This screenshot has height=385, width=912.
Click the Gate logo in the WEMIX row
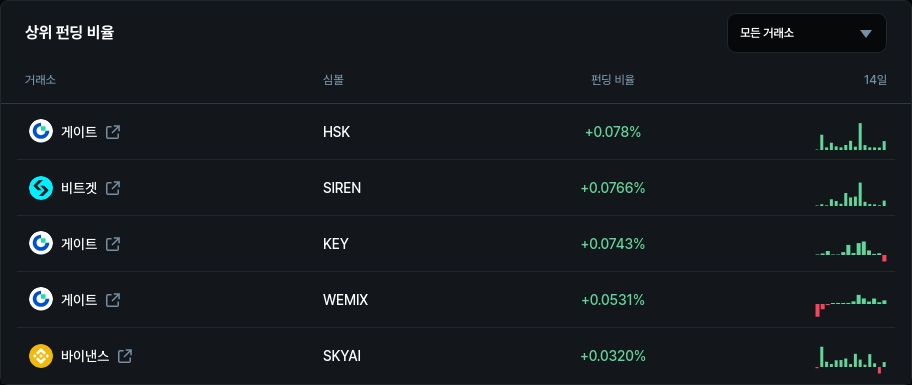click(41, 300)
